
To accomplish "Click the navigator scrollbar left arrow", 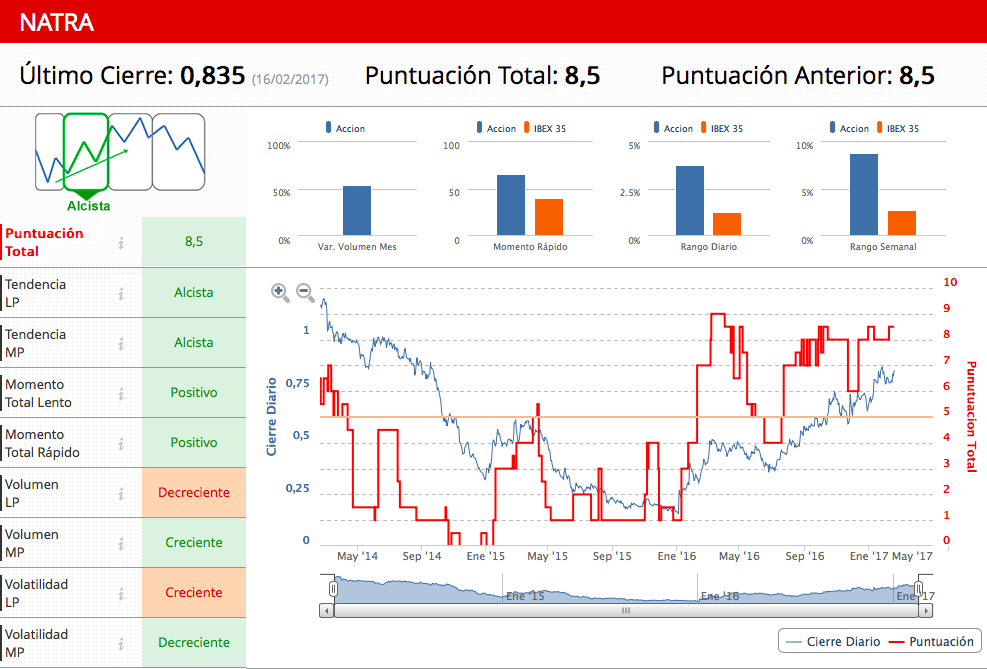I will pos(326,610).
